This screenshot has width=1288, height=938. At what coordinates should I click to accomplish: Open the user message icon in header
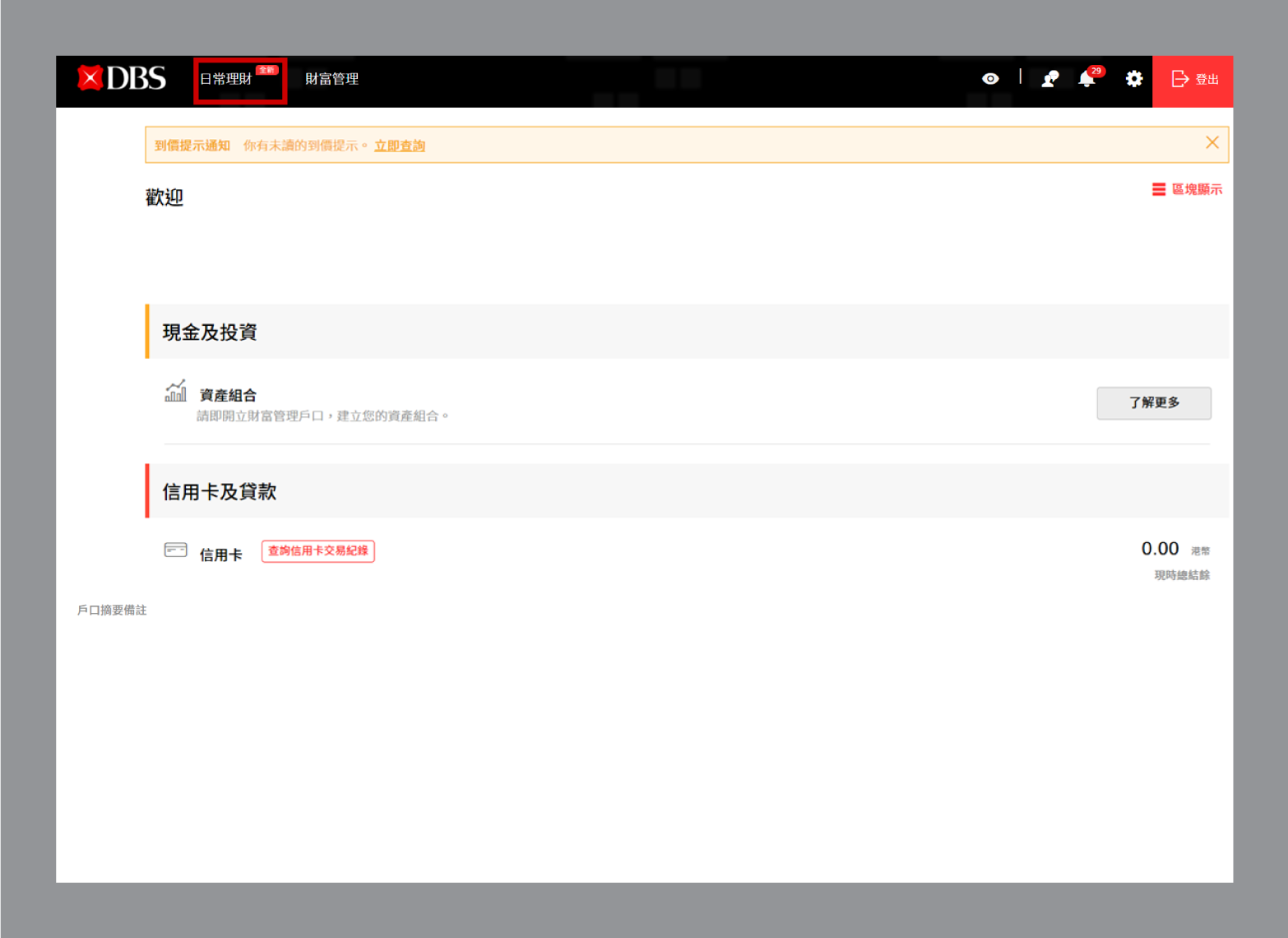pyautogui.click(x=1049, y=79)
